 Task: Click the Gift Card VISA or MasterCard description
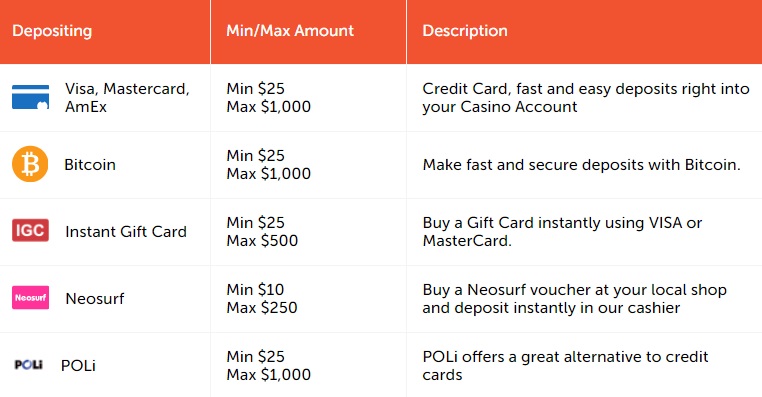(x=562, y=232)
